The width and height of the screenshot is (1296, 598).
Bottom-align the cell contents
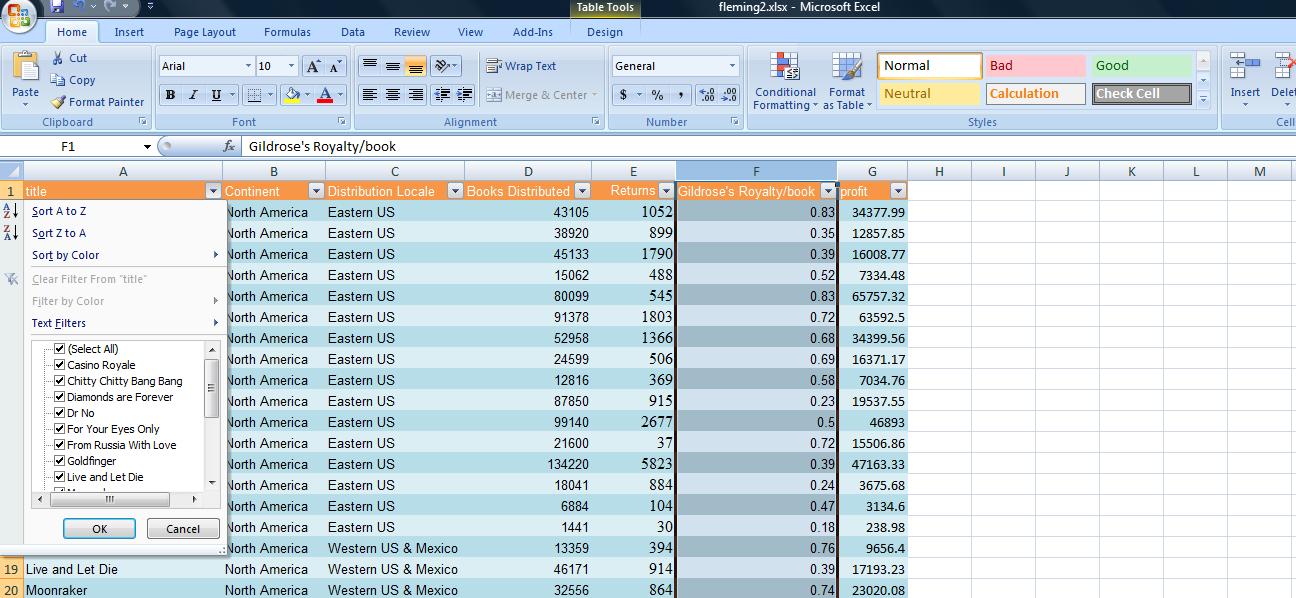point(415,66)
